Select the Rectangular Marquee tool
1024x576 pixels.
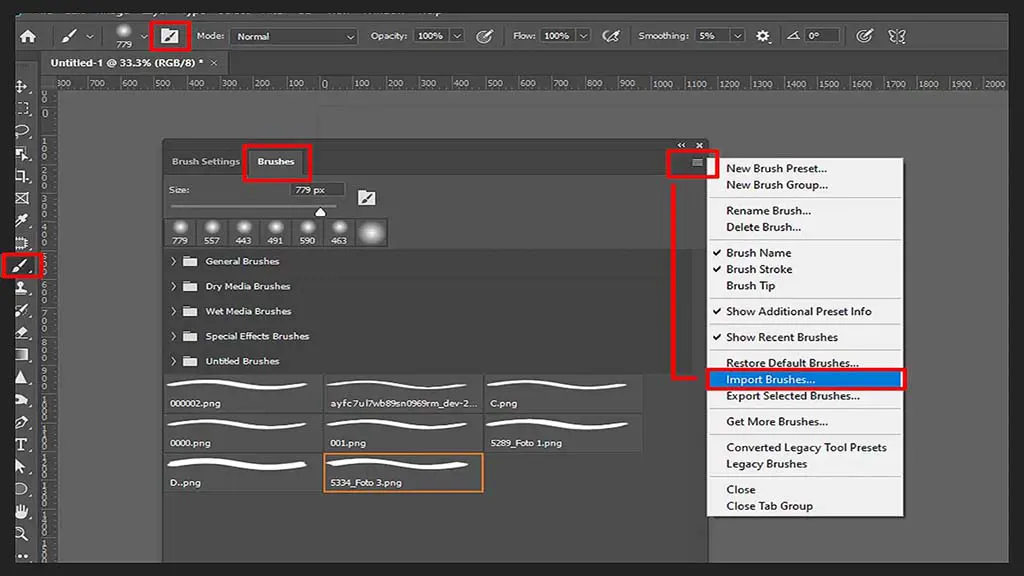point(23,108)
